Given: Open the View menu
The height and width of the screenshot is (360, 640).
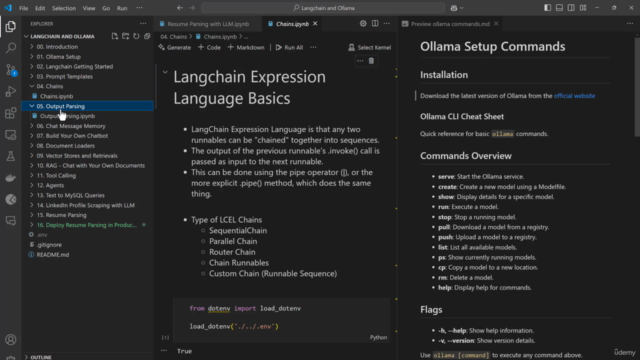Looking at the screenshot, I should point(89,8).
